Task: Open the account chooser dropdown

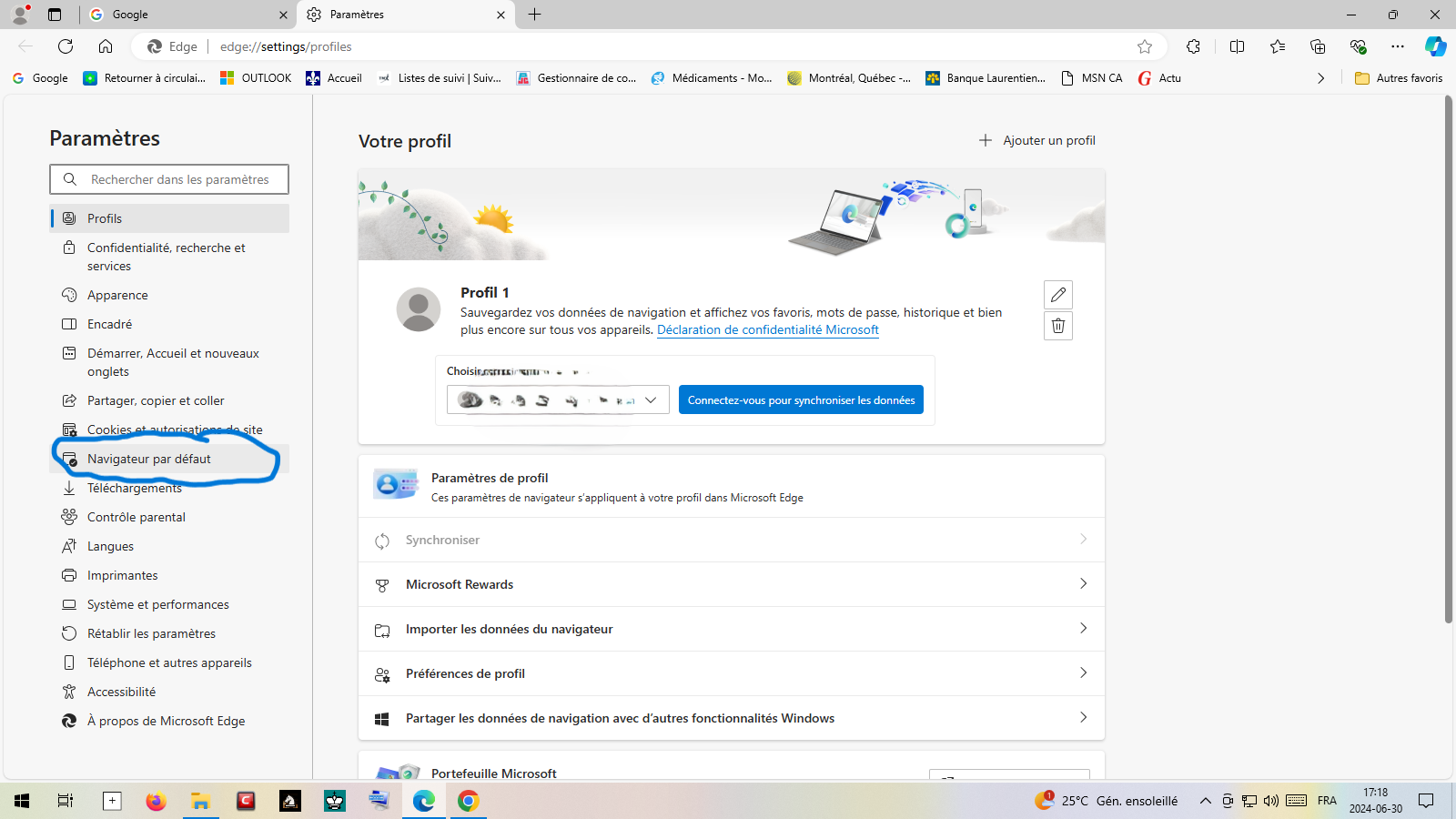Action: coord(558,399)
